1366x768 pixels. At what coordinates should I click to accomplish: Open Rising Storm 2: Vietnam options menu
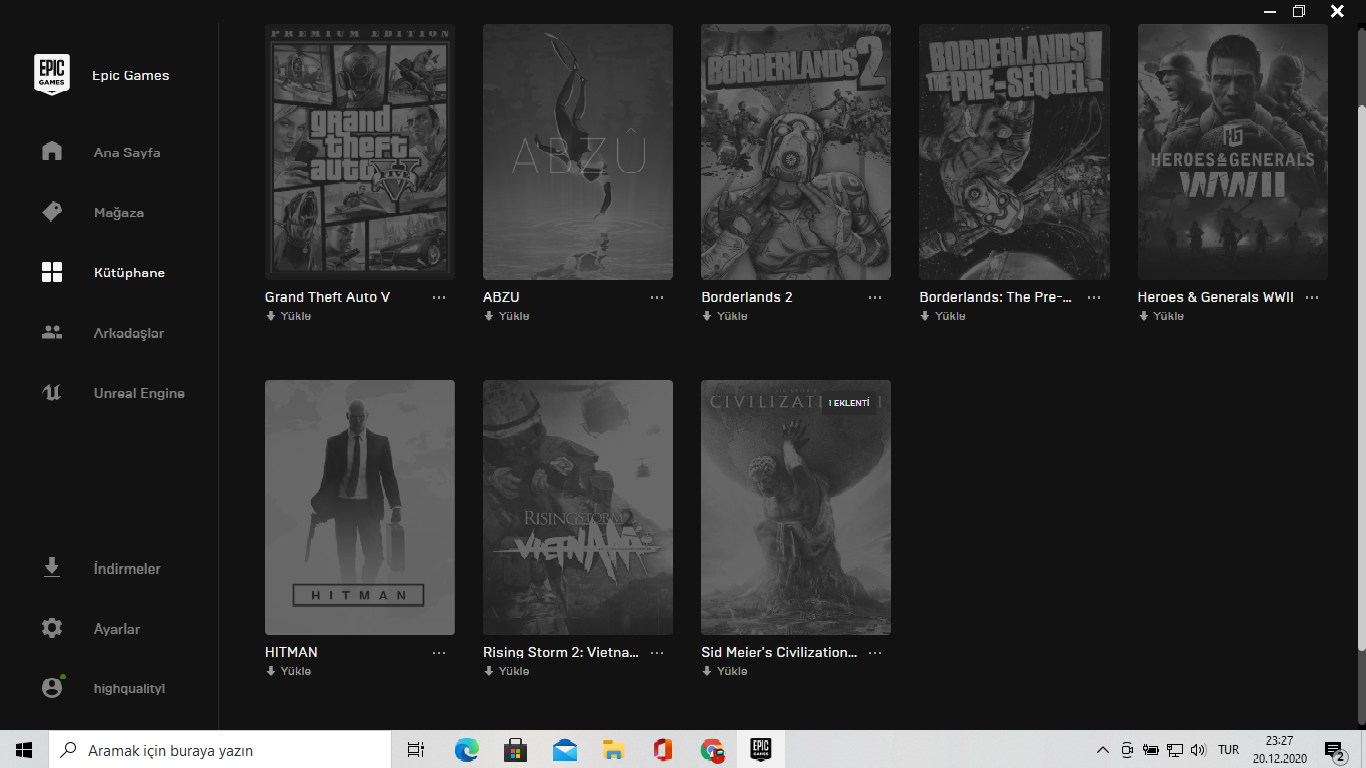657,653
